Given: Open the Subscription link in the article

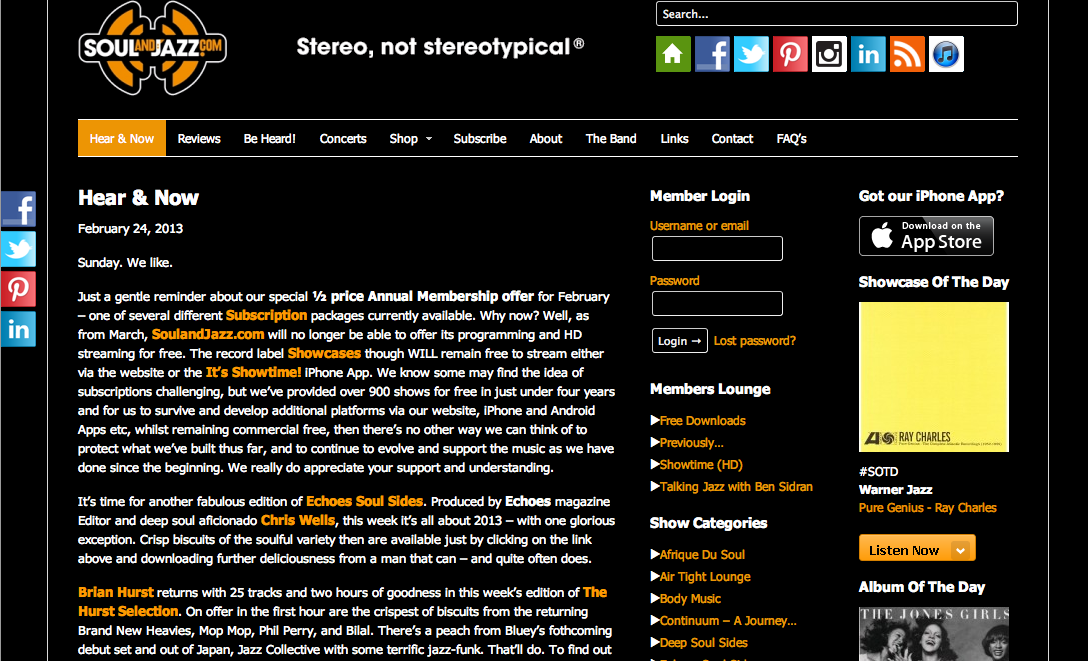Looking at the screenshot, I should click(266, 316).
